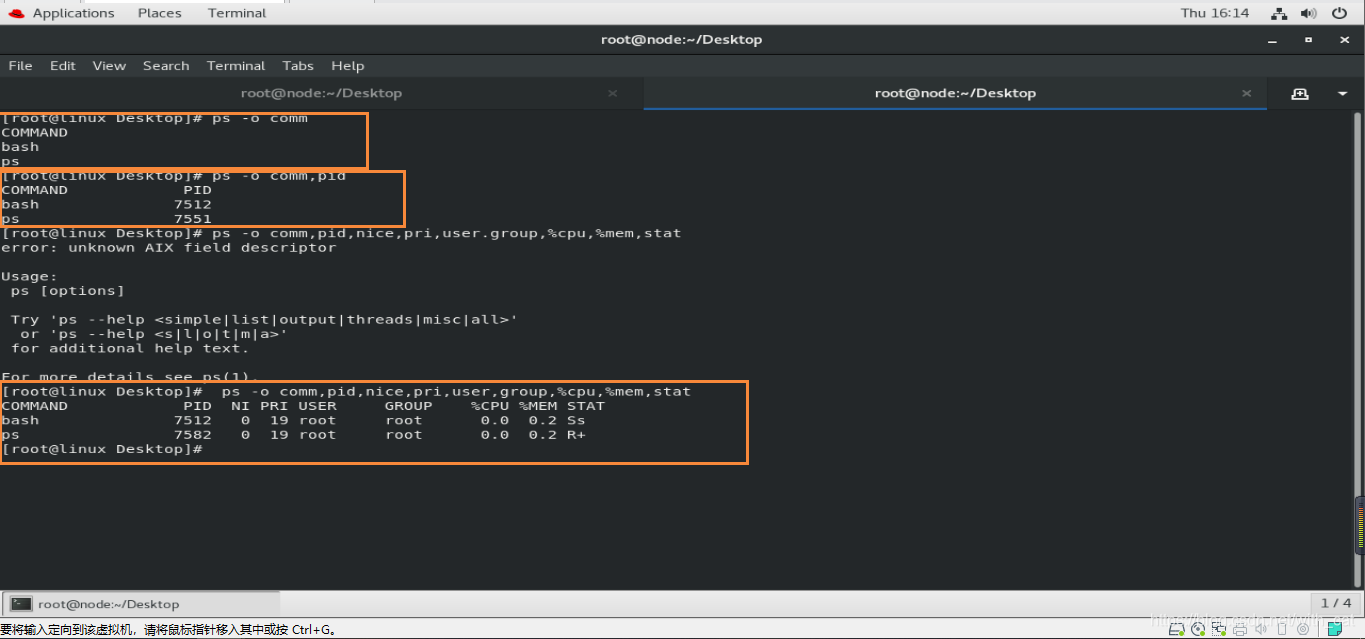This screenshot has width=1365, height=639.
Task: Switch to the first root@node:~/Desktop tab
Action: 321,93
